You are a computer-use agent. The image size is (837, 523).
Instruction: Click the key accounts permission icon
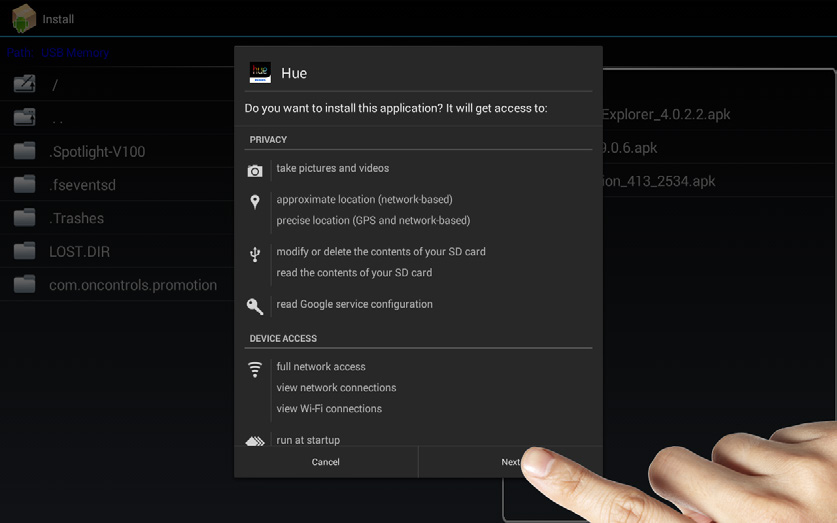(x=255, y=306)
